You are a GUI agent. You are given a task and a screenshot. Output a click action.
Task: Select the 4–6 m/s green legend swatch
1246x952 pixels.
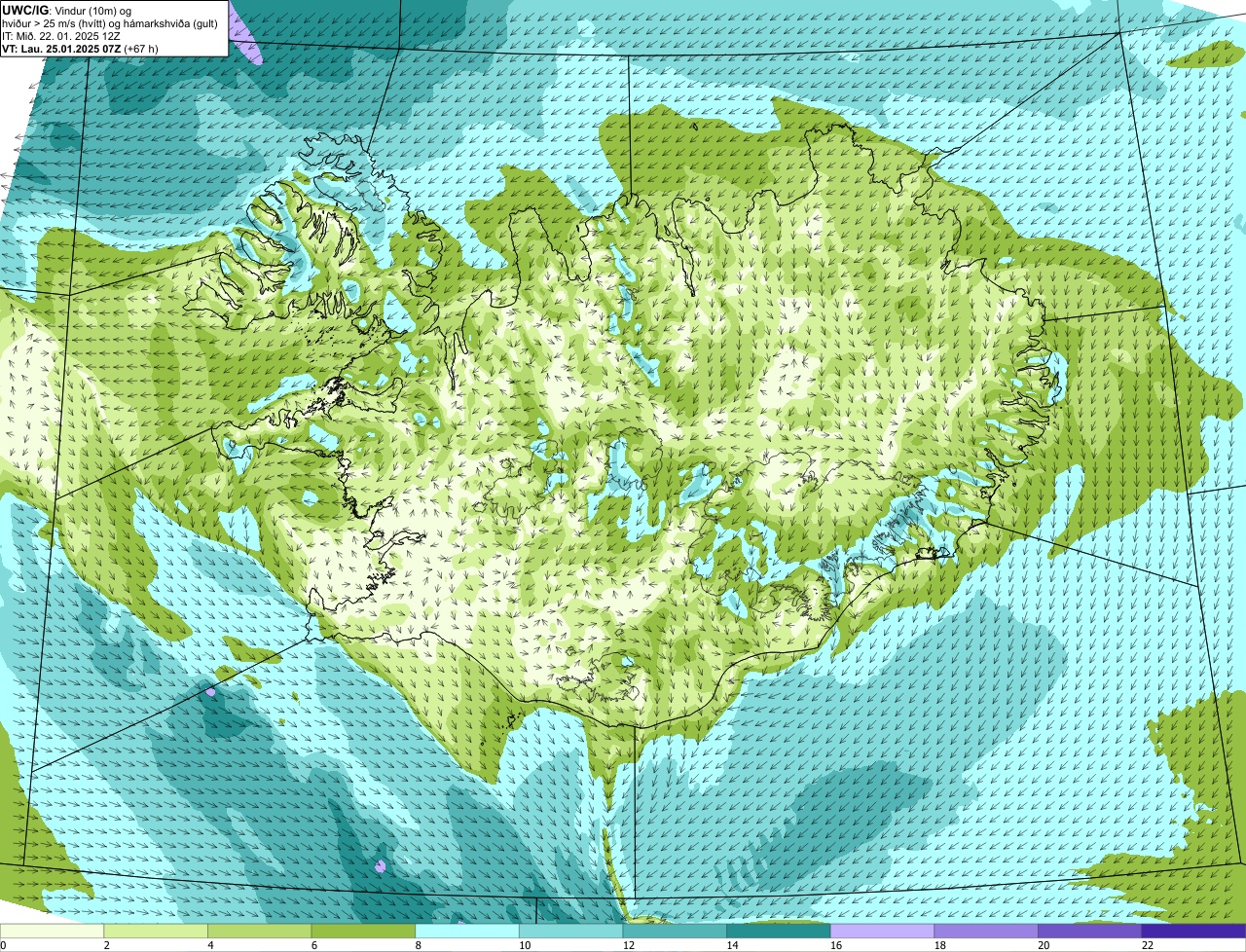260,932
